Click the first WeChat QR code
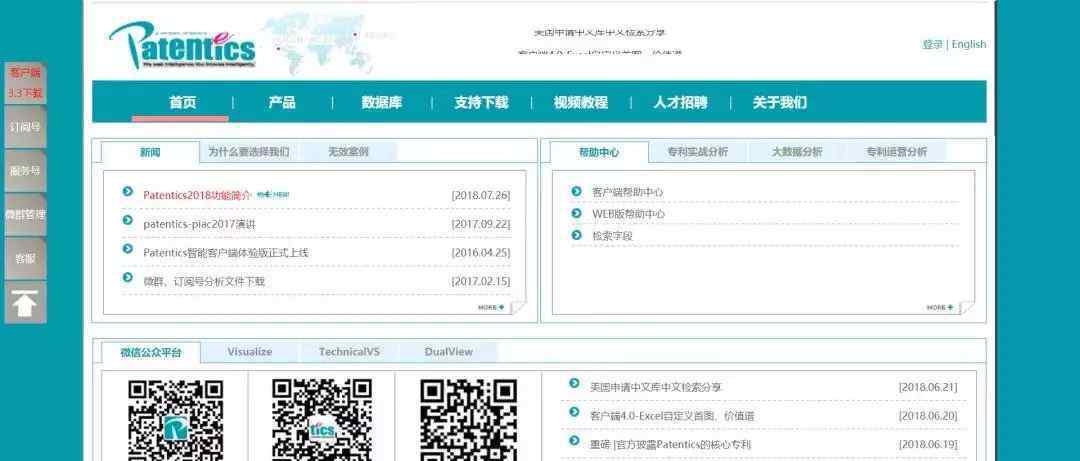The image size is (1080, 461). coord(175,418)
